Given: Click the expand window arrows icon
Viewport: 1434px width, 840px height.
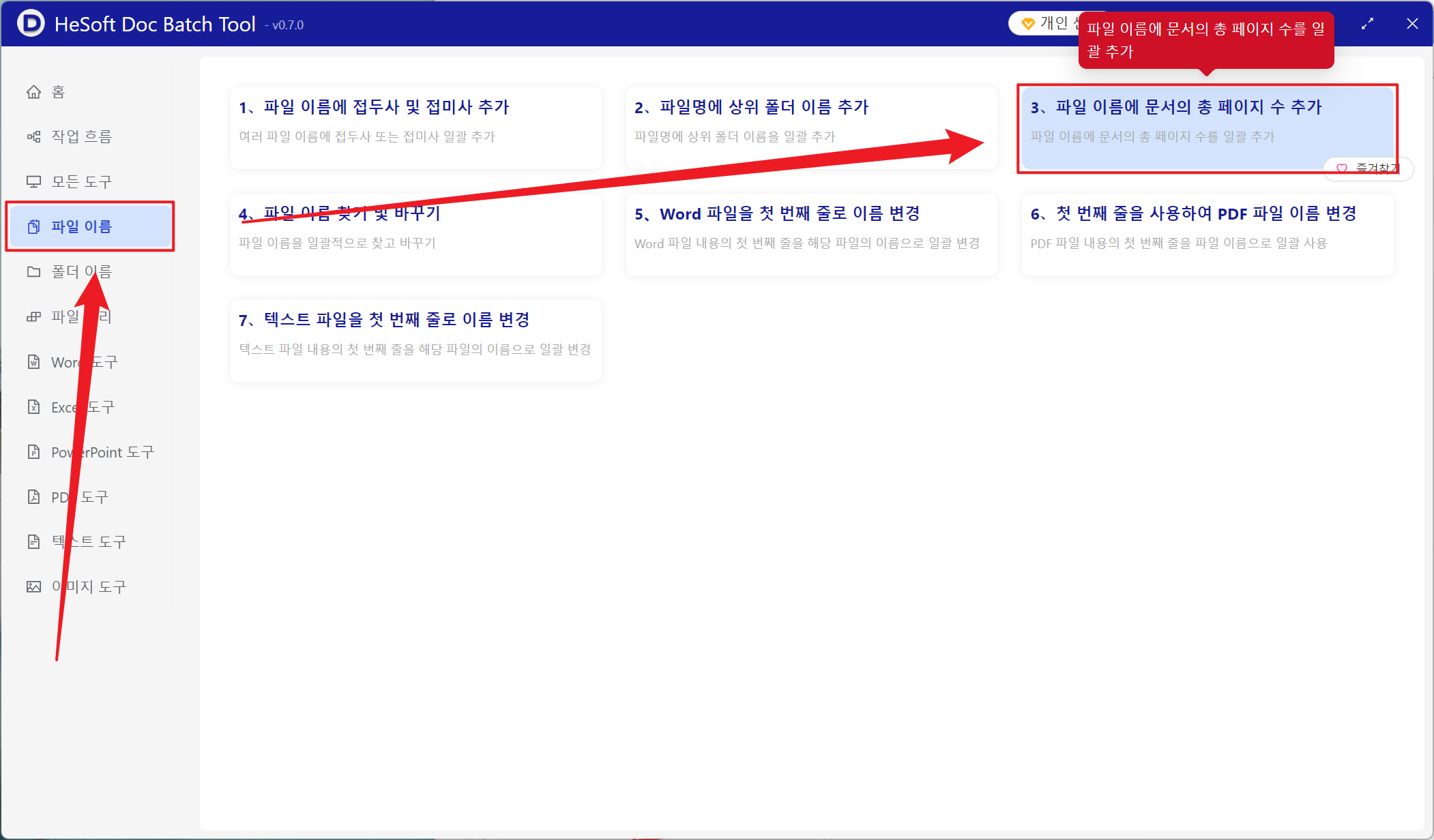Looking at the screenshot, I should pyautogui.click(x=1367, y=24).
